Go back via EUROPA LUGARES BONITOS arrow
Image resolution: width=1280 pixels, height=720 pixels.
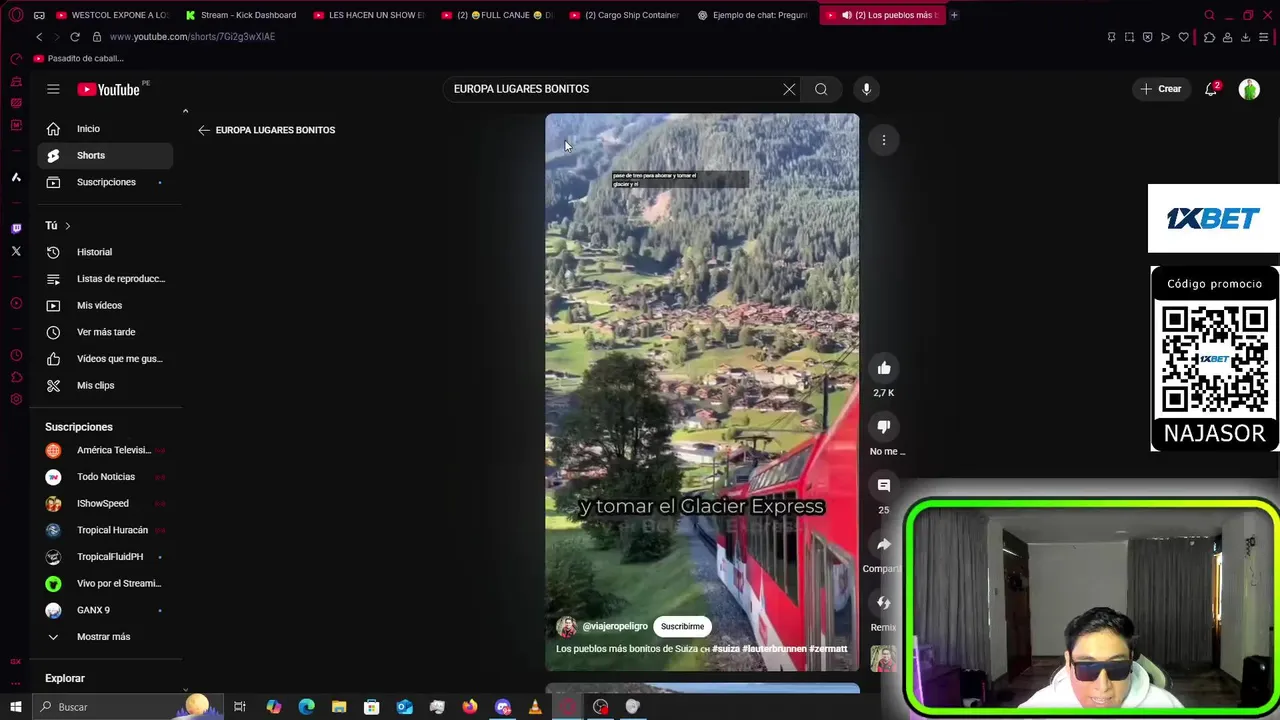(x=204, y=130)
